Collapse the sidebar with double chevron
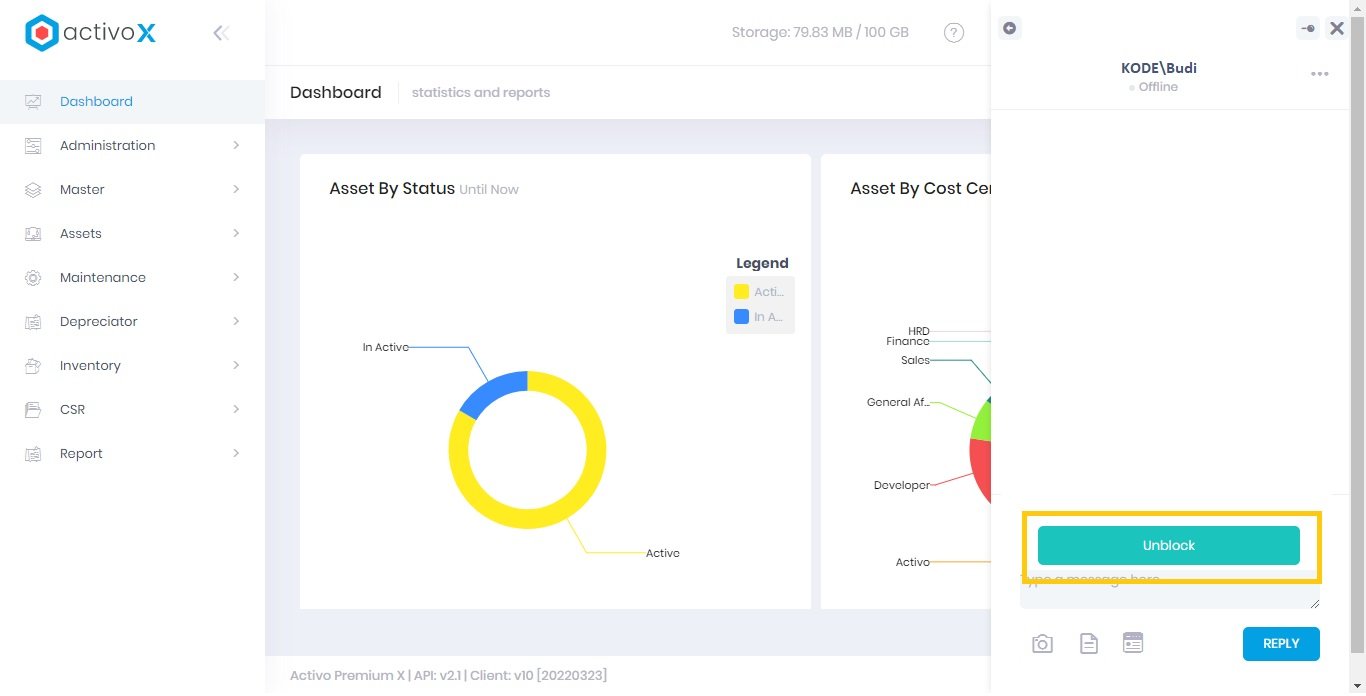Viewport: 1366px width, 696px height. click(x=221, y=33)
